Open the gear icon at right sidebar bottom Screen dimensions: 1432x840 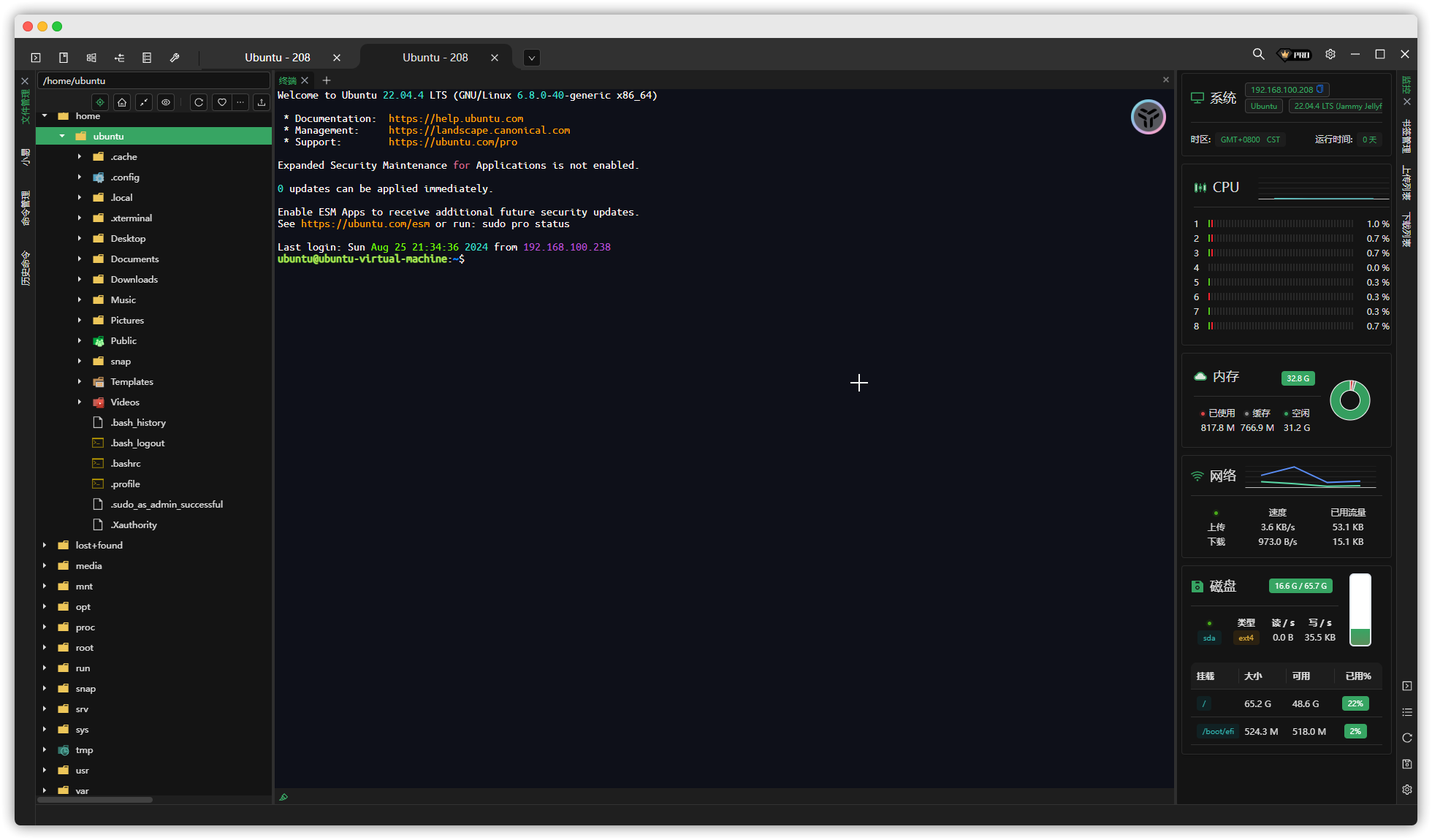point(1407,790)
